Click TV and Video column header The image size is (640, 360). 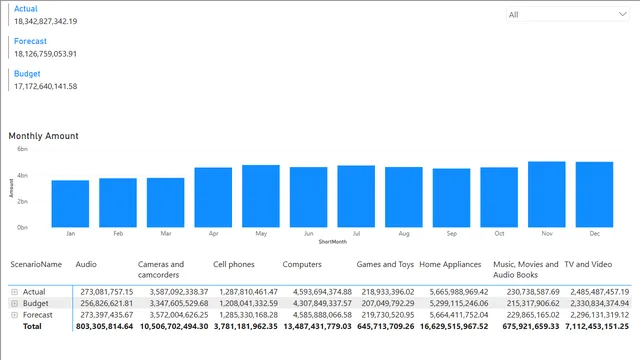coord(588,264)
